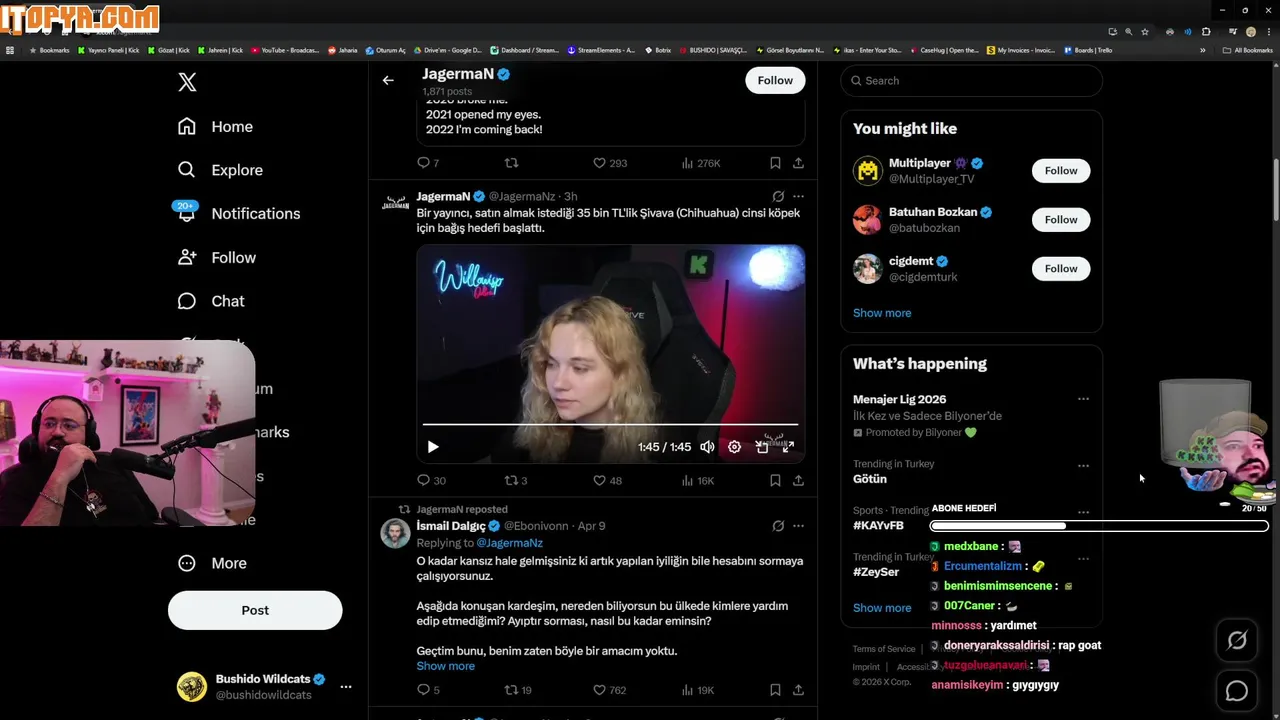Image resolution: width=1280 pixels, height=720 pixels.
Task: Open the StreamElements bookmark
Action: click(x=601, y=50)
